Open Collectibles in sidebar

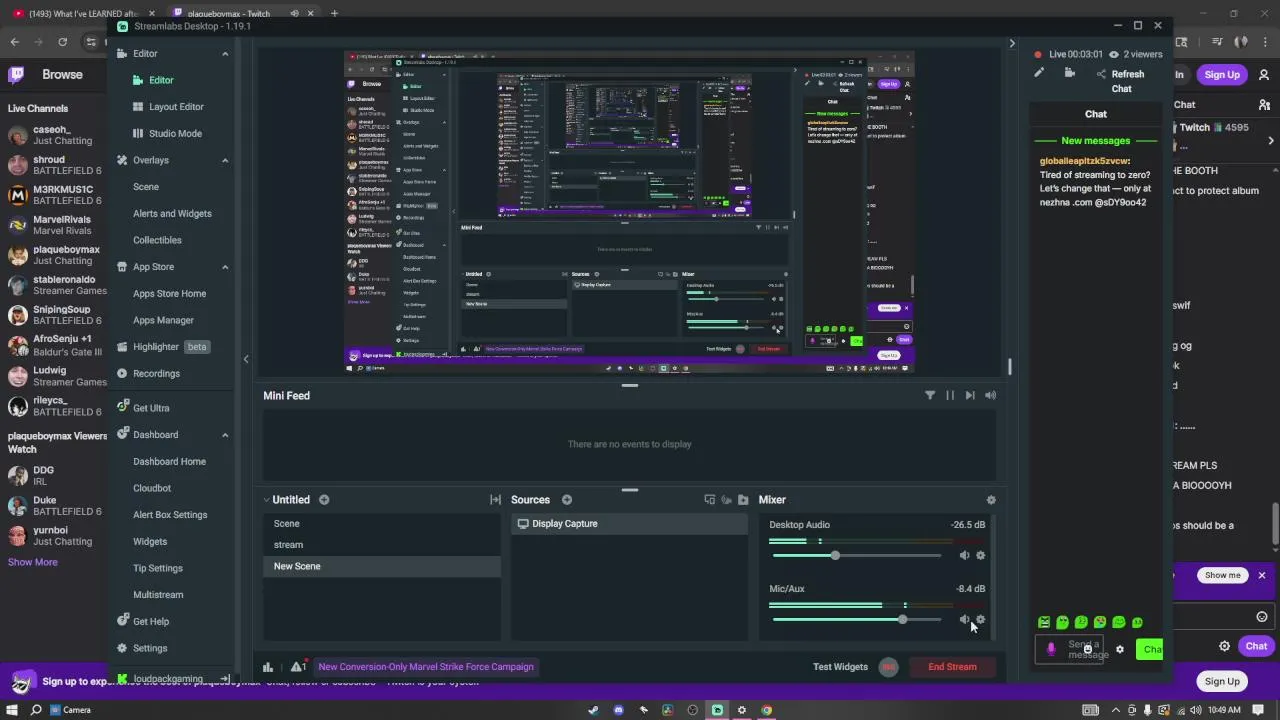pyautogui.click(x=157, y=240)
